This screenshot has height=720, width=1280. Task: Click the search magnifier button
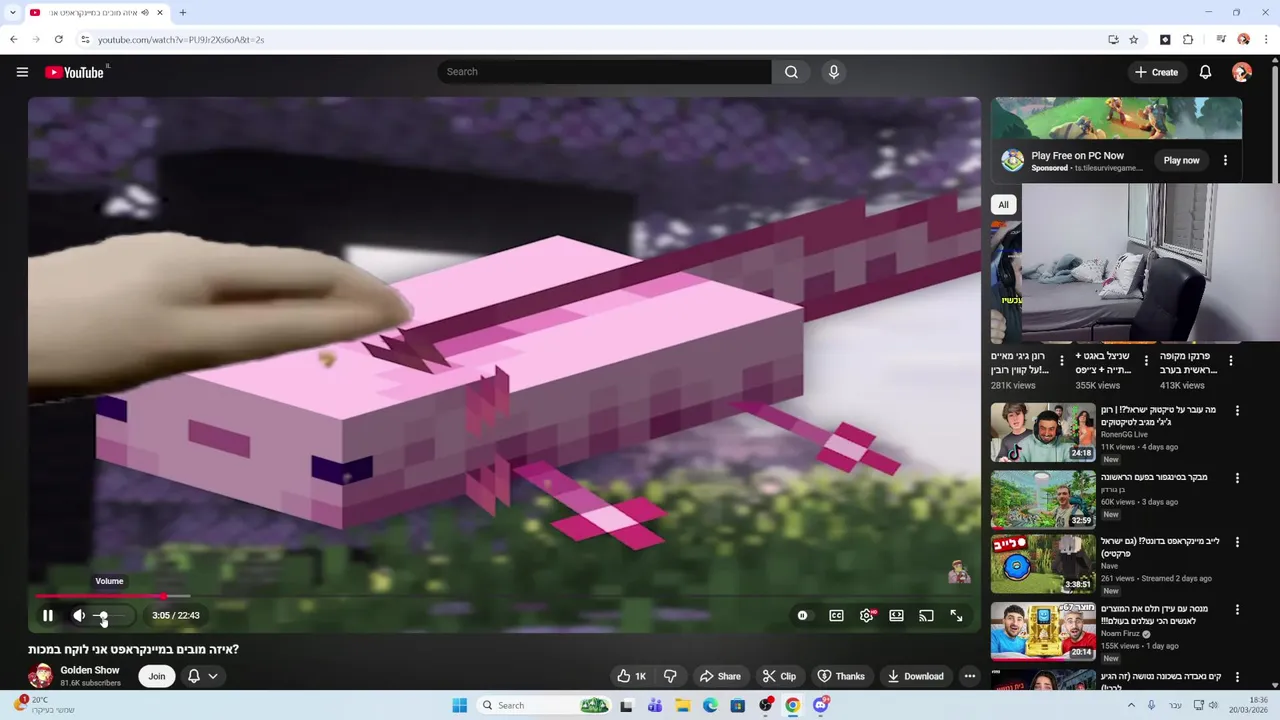[x=791, y=72]
